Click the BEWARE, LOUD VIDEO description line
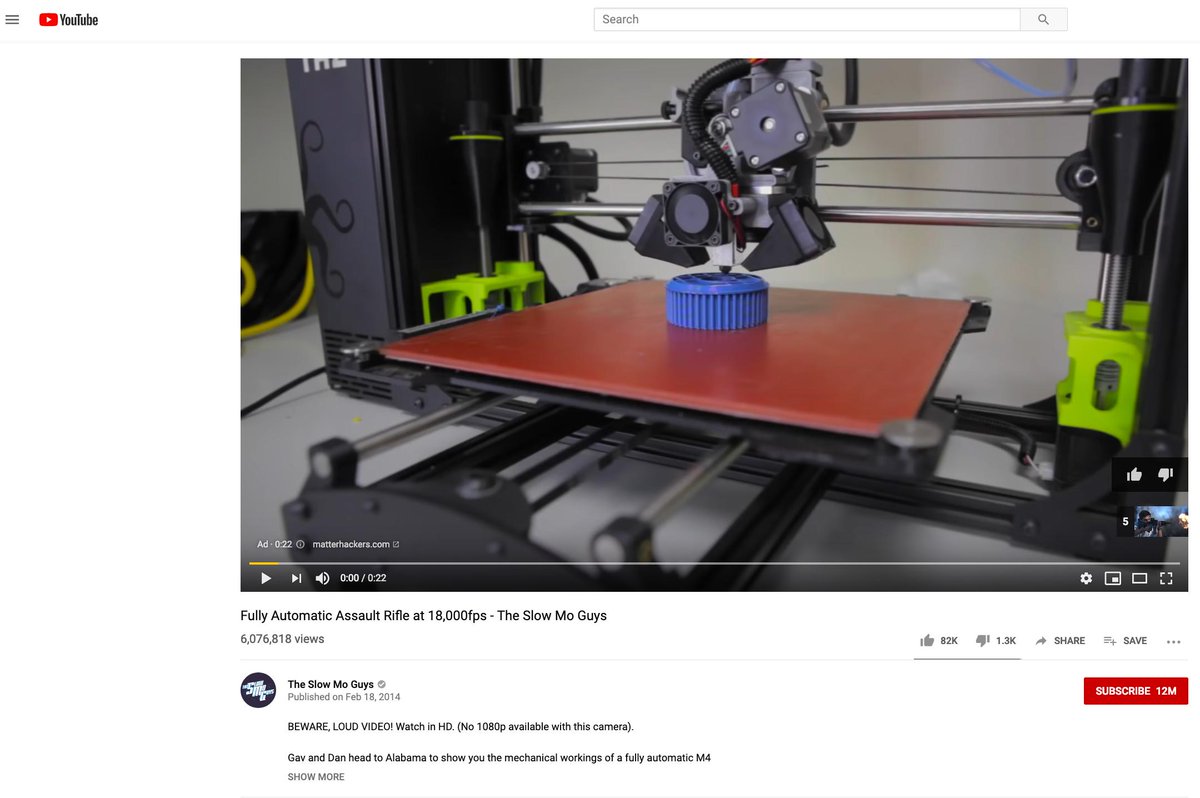This screenshot has width=1200, height=798. (x=460, y=726)
